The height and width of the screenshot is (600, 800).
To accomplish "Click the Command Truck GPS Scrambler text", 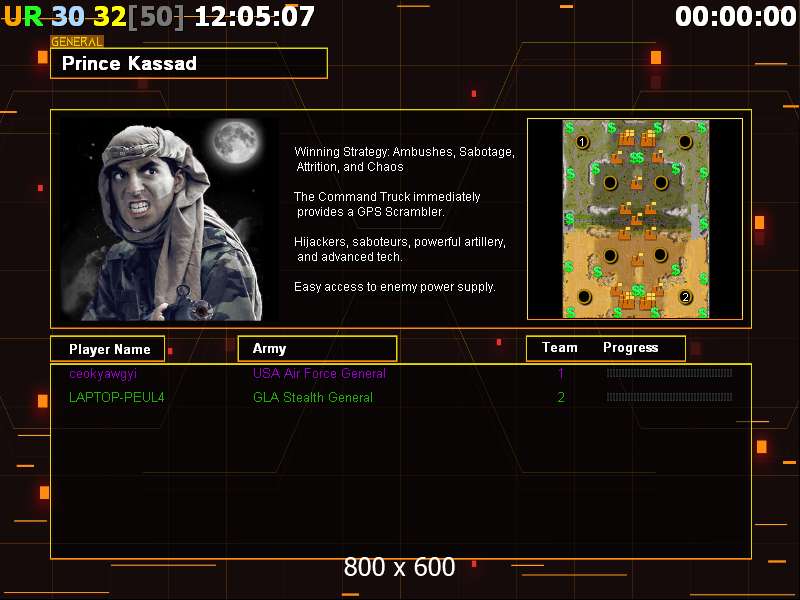I will (387, 204).
